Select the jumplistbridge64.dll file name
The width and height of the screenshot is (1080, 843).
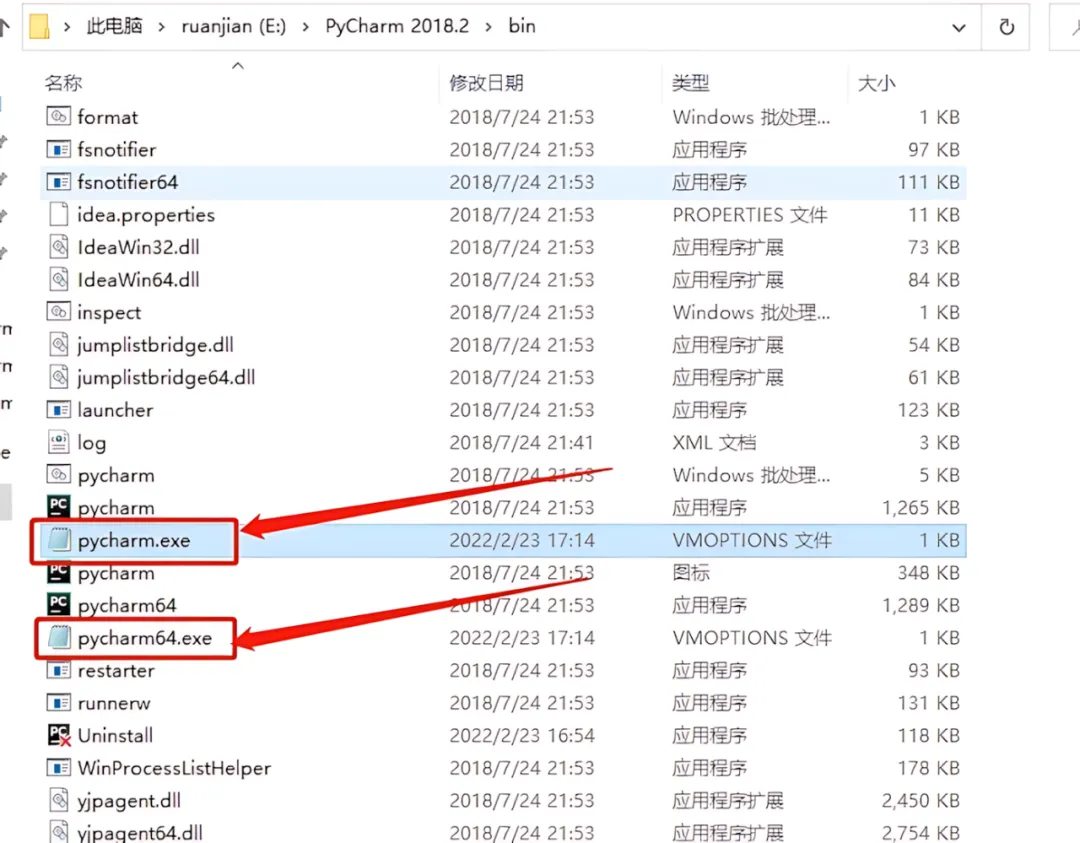(166, 377)
